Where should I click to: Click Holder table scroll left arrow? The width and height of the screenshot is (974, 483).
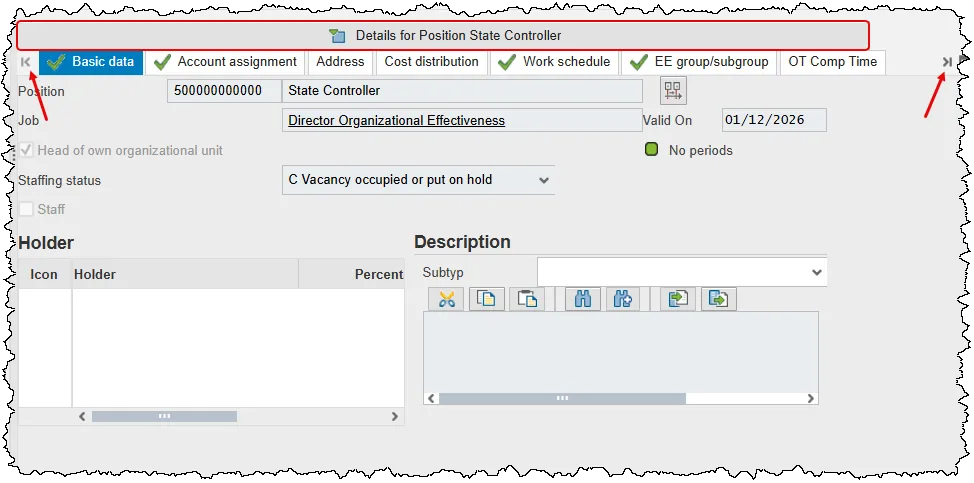tap(83, 417)
